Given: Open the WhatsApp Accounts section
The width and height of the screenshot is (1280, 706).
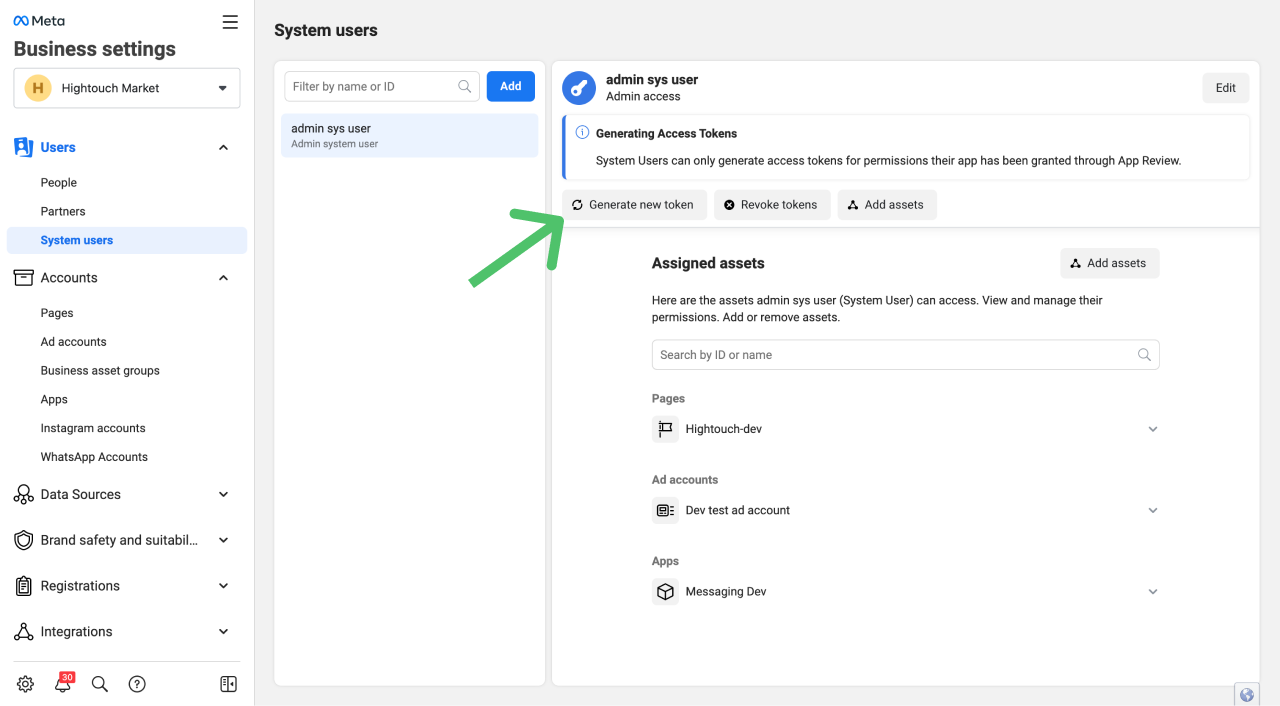Looking at the screenshot, I should coord(94,456).
